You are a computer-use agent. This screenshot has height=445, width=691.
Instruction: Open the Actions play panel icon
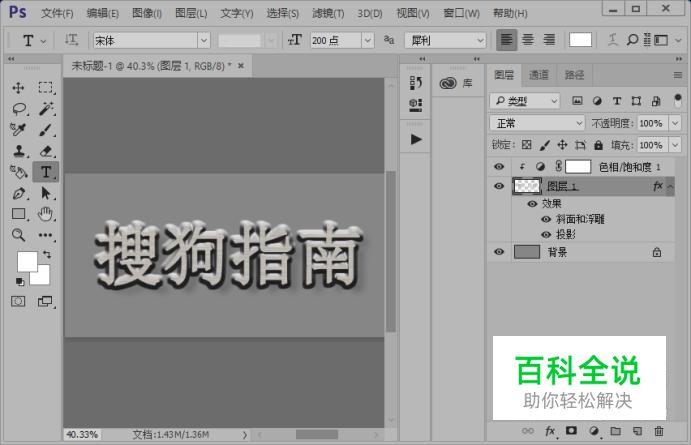coord(416,140)
